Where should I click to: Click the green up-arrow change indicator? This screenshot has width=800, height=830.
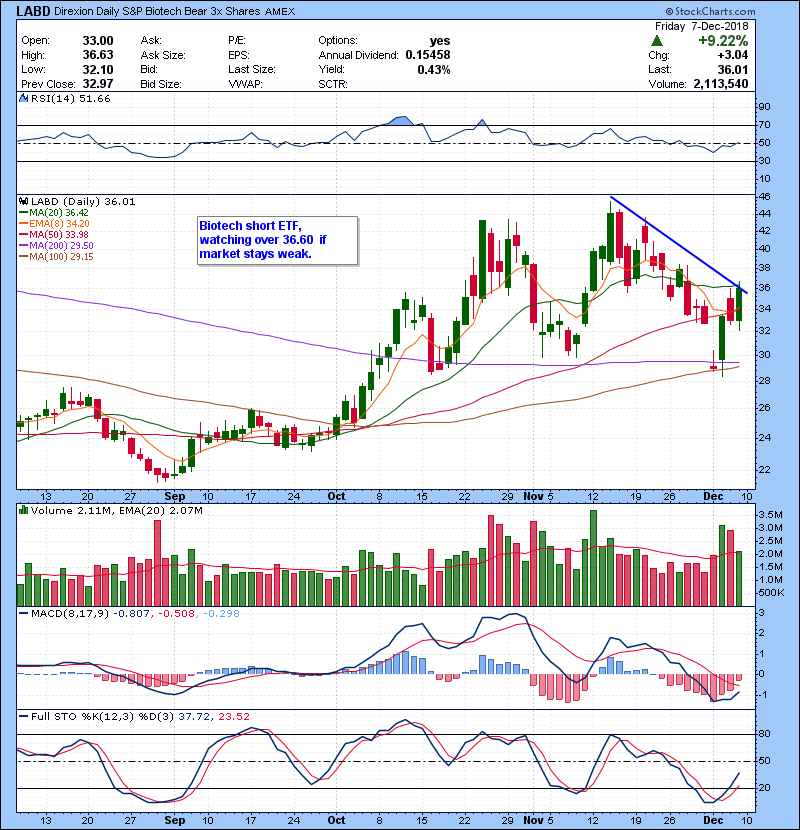657,41
